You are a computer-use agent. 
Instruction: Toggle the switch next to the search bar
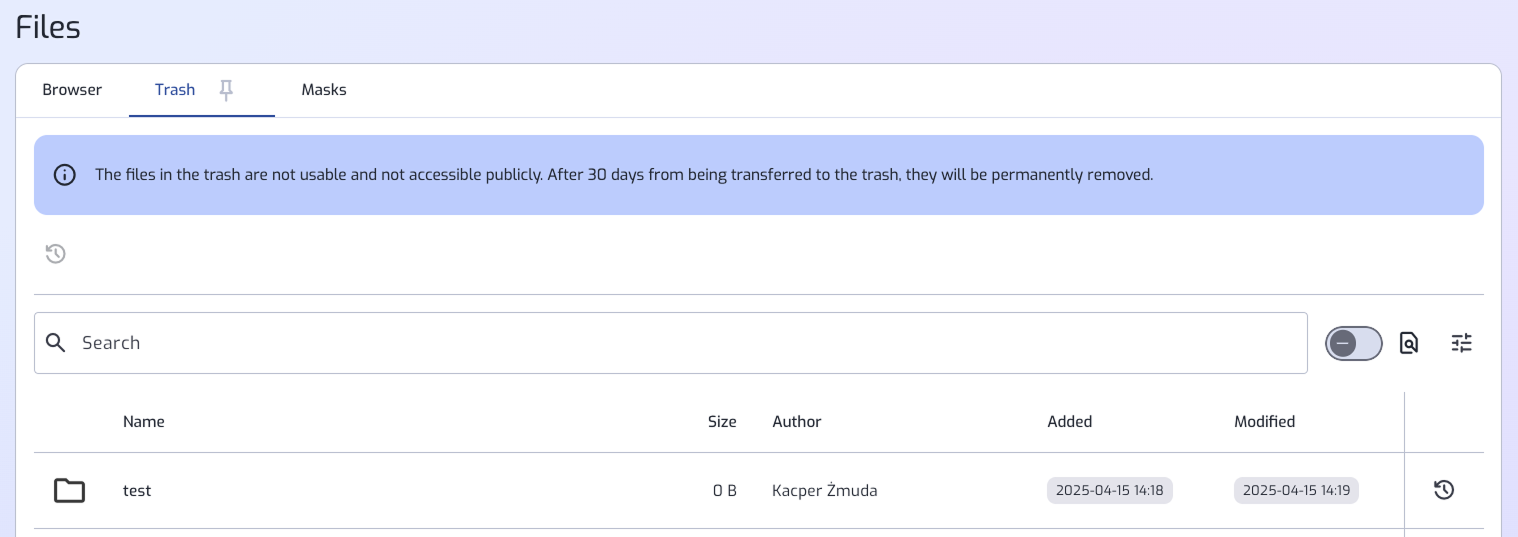1354,343
